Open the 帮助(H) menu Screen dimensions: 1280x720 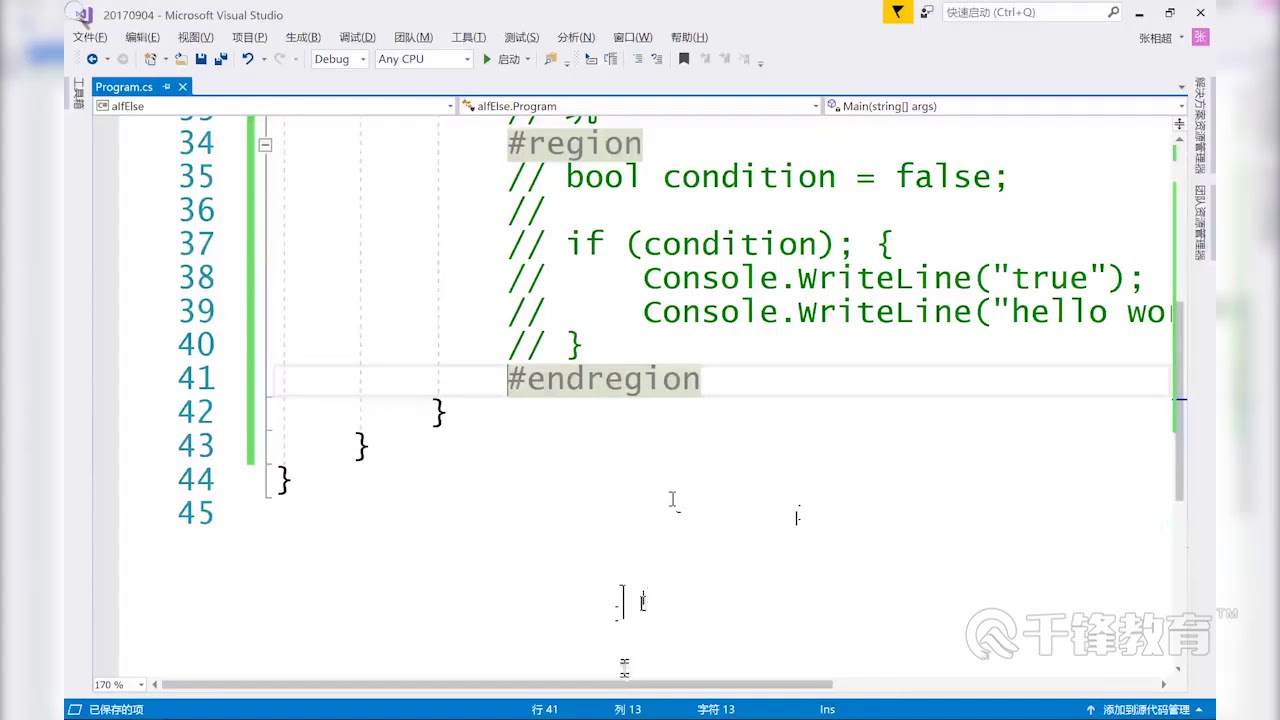(x=689, y=37)
